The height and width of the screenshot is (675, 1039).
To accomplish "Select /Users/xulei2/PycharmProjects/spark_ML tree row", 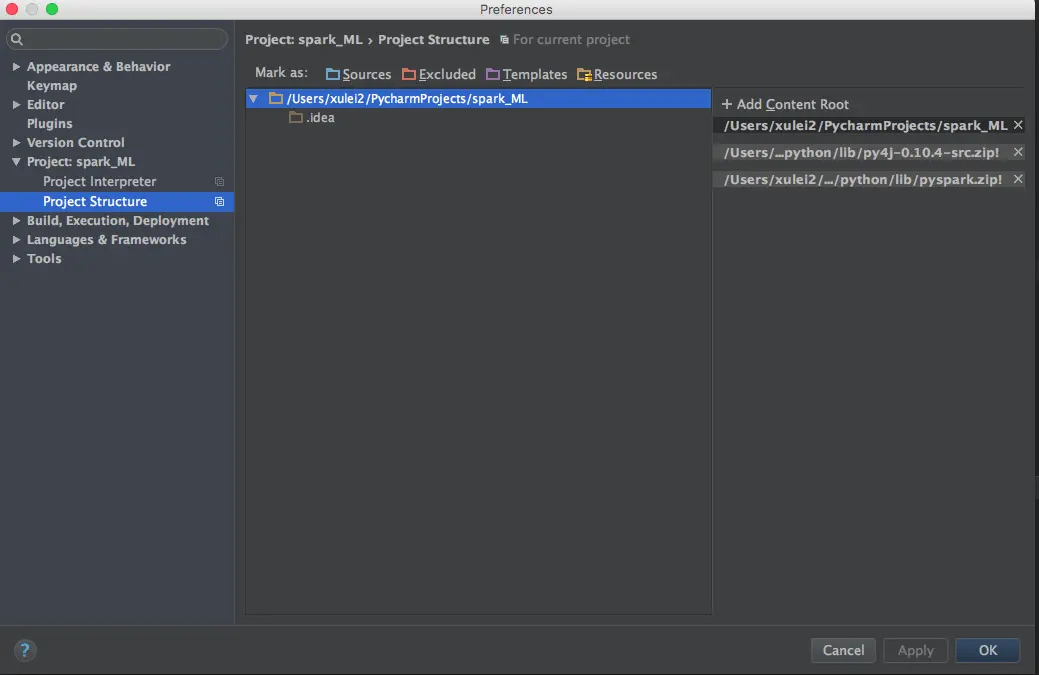I will 478,99.
